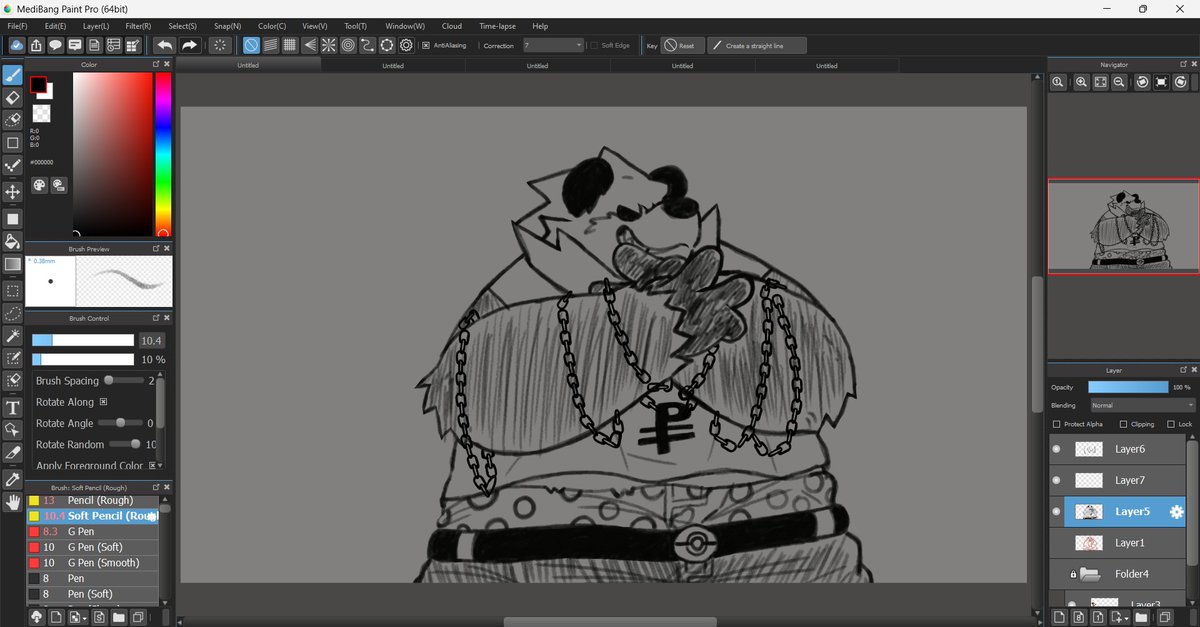Viewport: 1200px width, 627px height.
Task: Enable crisscross grid snap
Action: point(289,45)
